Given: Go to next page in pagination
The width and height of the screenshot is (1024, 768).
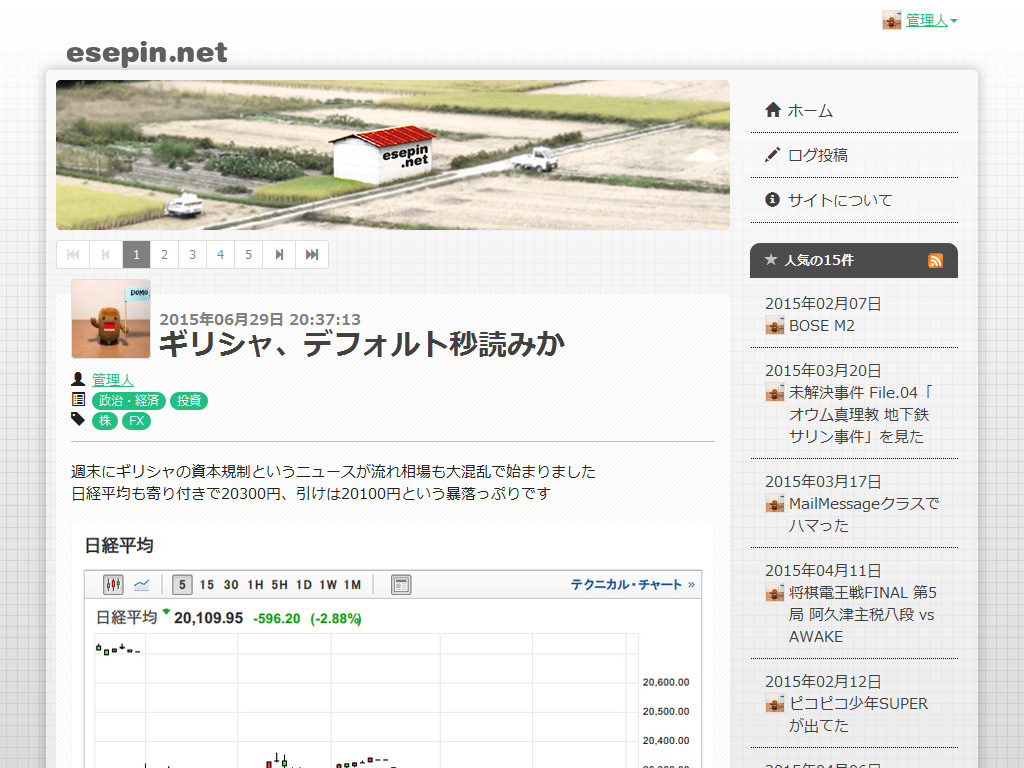Looking at the screenshot, I should click(x=279, y=255).
